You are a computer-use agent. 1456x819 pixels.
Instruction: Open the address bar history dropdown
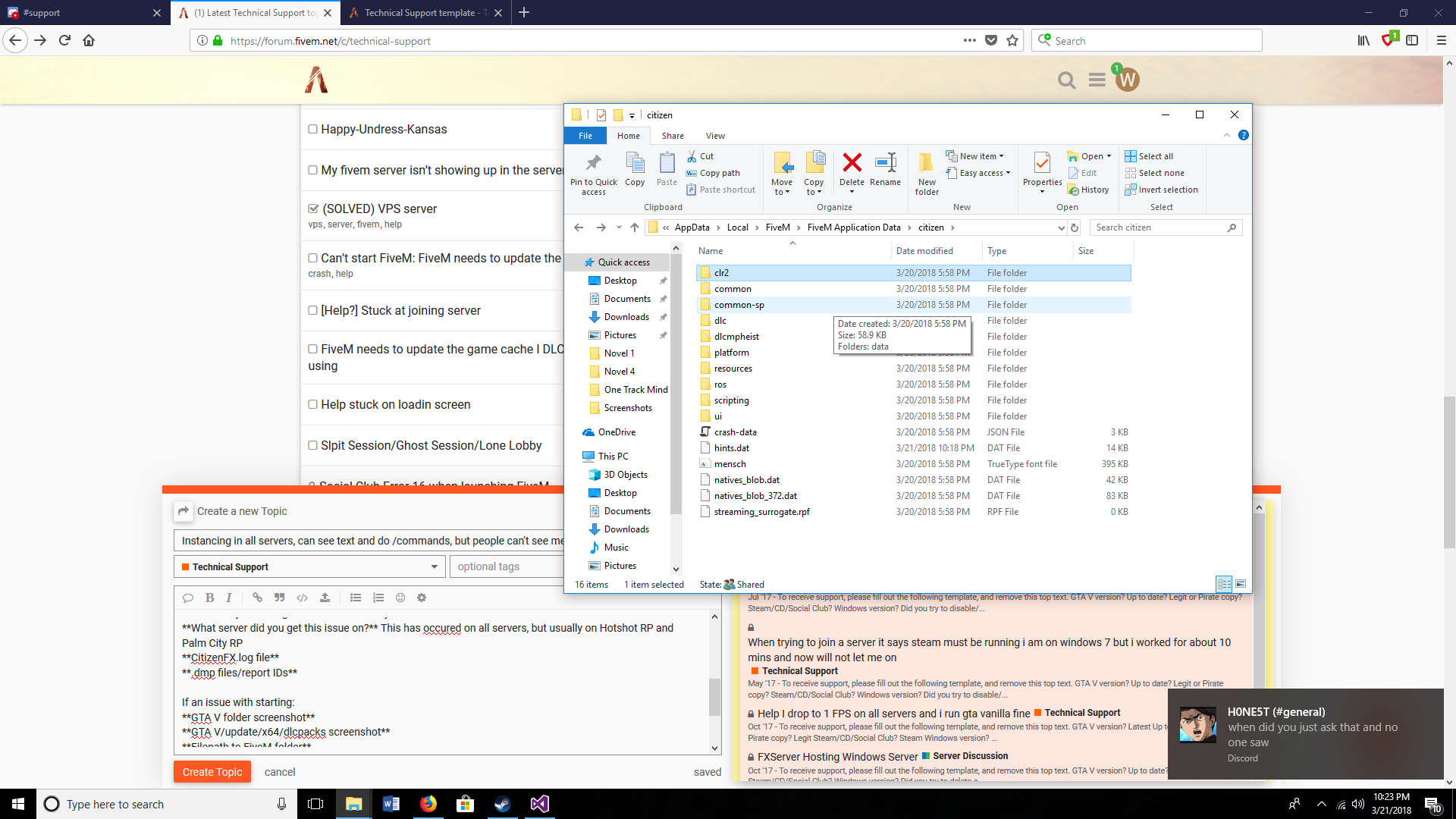(1061, 227)
